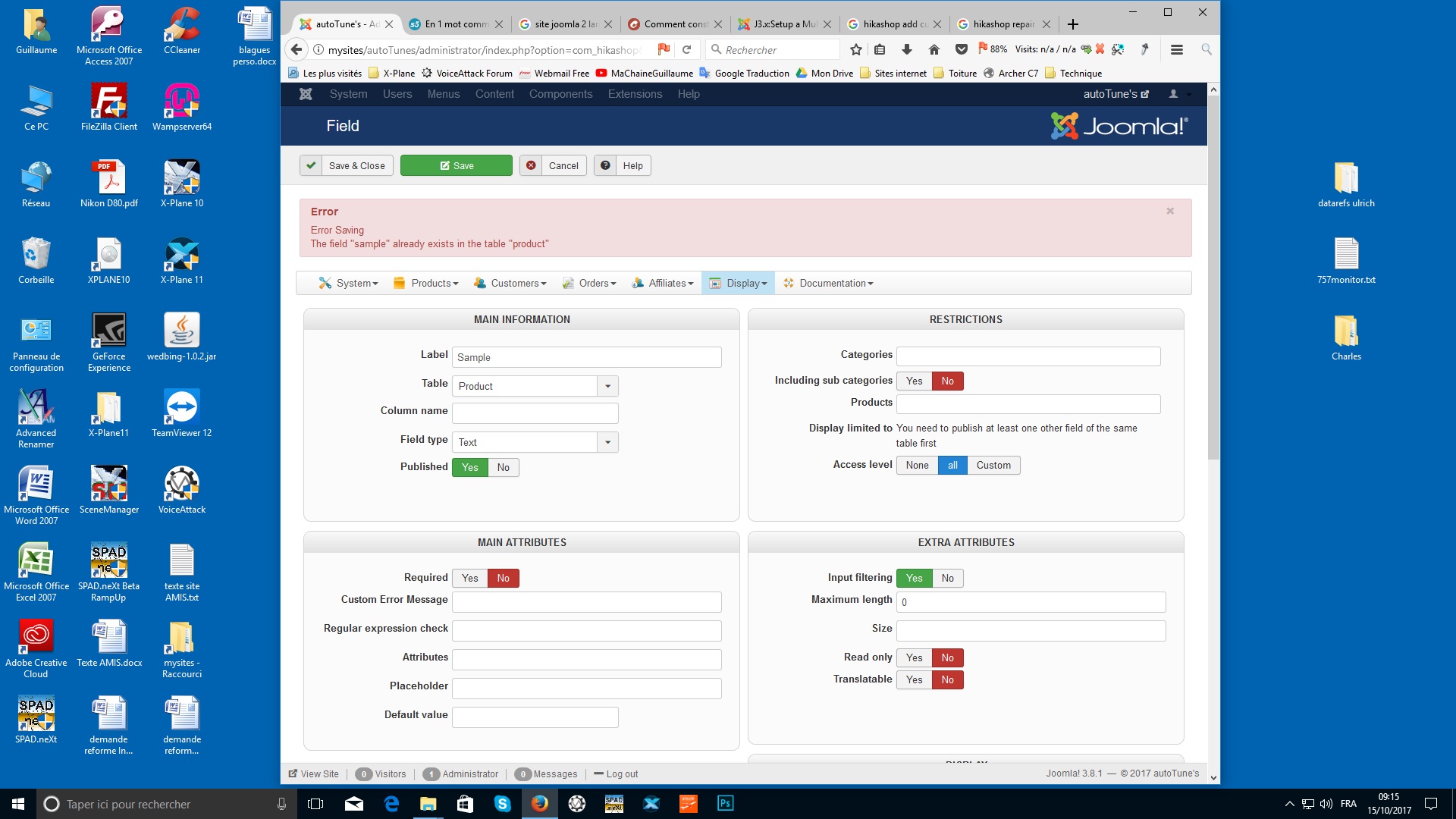Reload the page with the refresh icon
Image resolution: width=1456 pixels, height=819 pixels.
(x=686, y=50)
